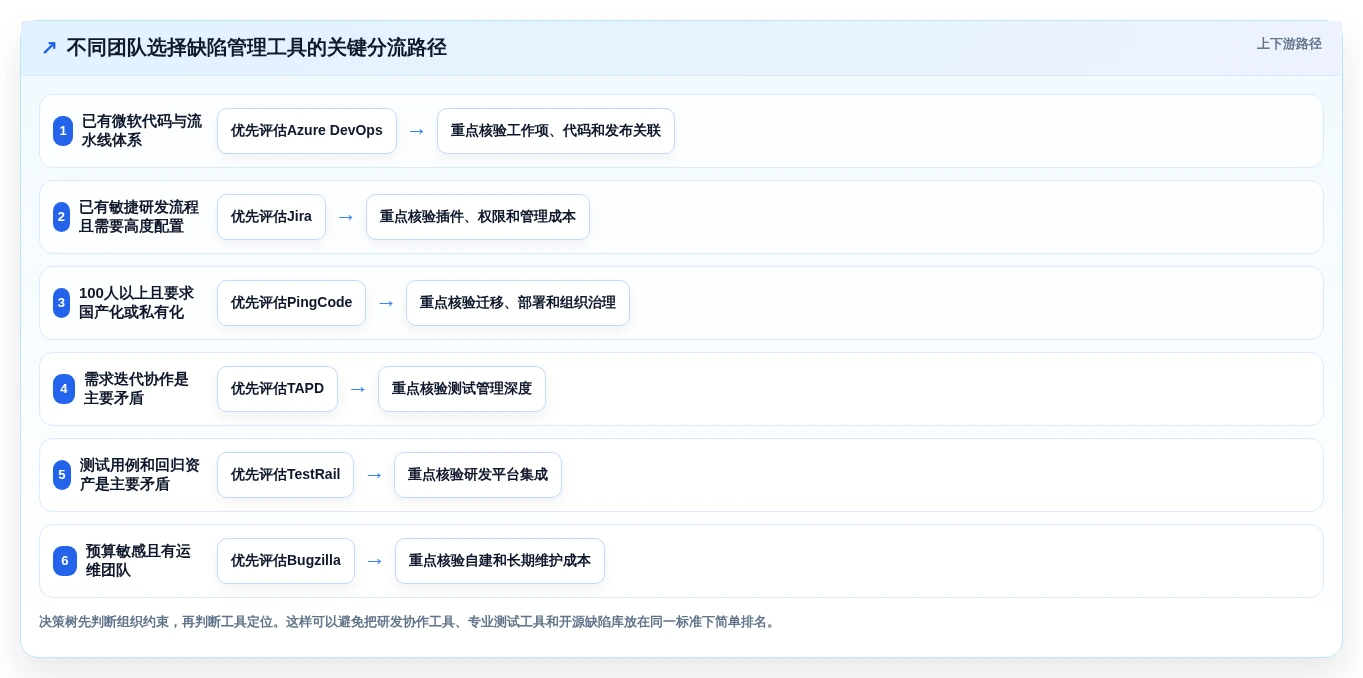
Task: Select the 优先评估Jira box
Action: point(271,217)
